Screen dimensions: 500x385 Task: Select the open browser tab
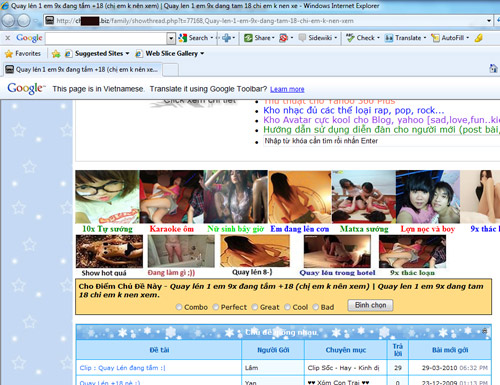[x=82, y=70]
